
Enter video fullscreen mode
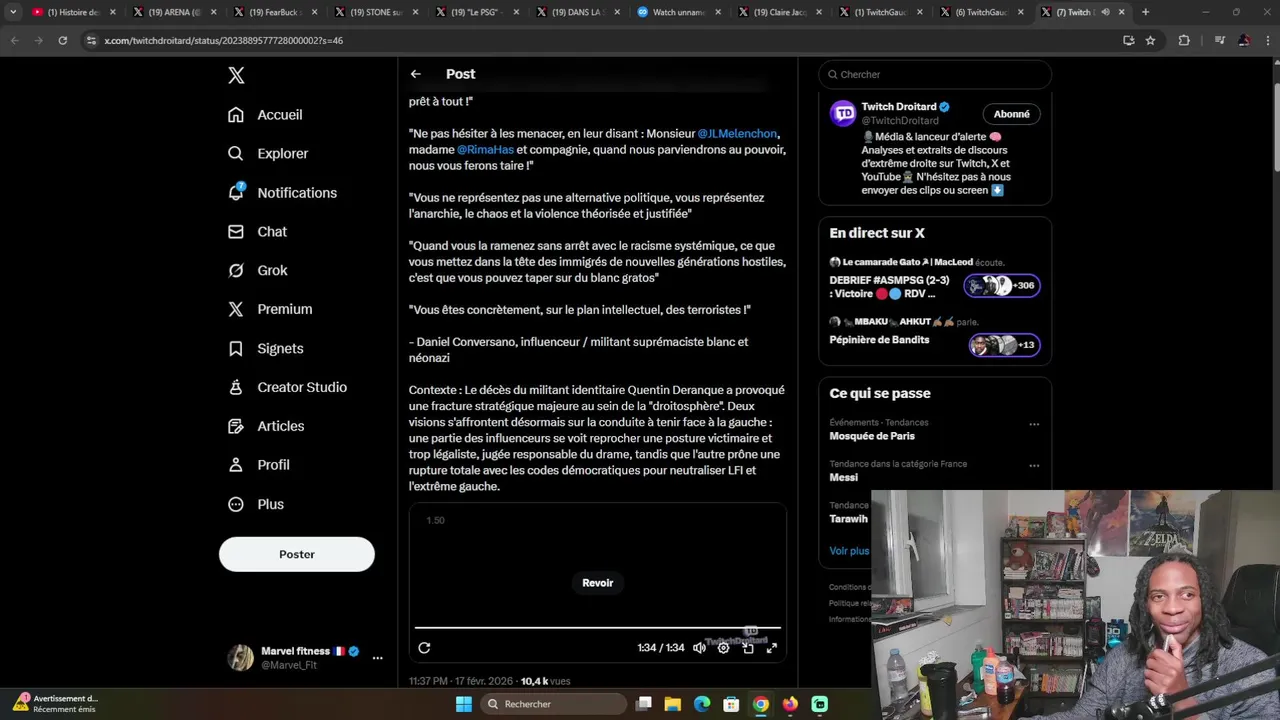(772, 648)
